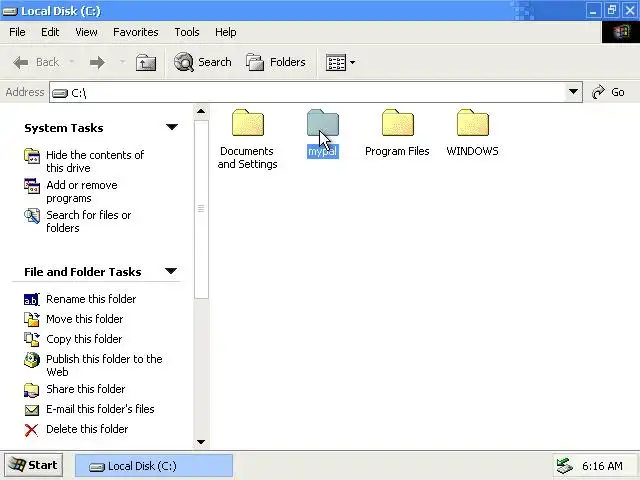Click the network tray icon

tap(565, 466)
